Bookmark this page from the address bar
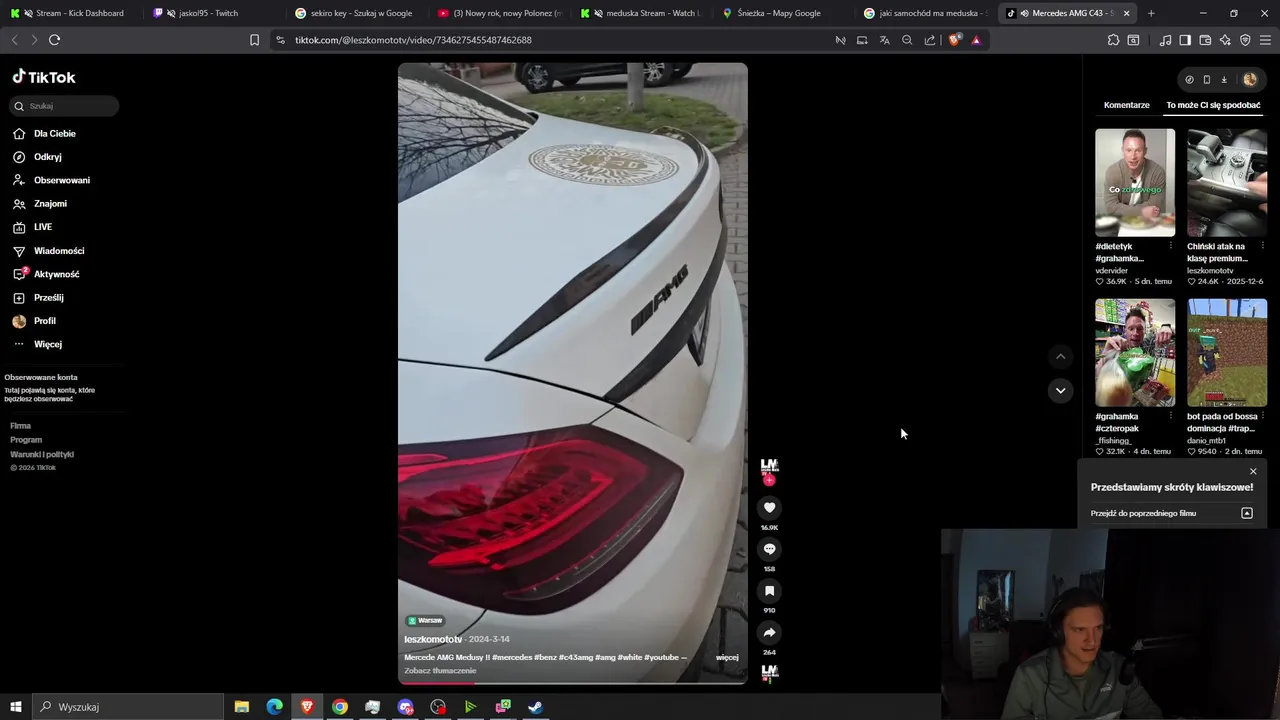 pyautogui.click(x=254, y=40)
